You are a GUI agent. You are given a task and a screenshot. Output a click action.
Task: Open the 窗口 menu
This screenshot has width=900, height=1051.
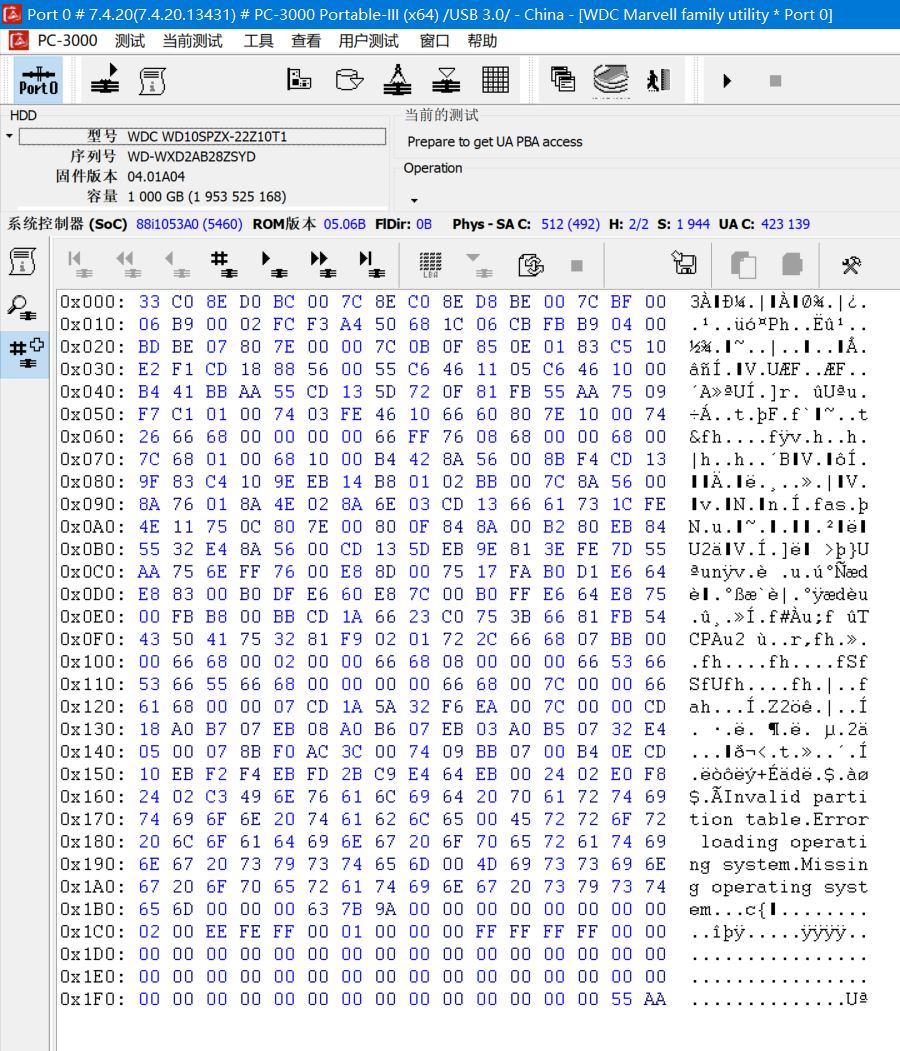434,41
